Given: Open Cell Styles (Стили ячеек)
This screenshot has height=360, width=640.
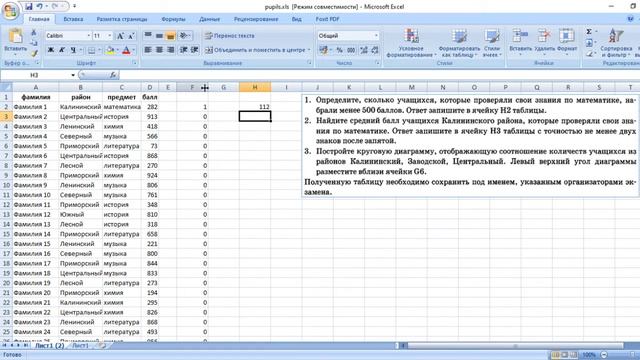Looking at the screenshot, I should coord(492,43).
